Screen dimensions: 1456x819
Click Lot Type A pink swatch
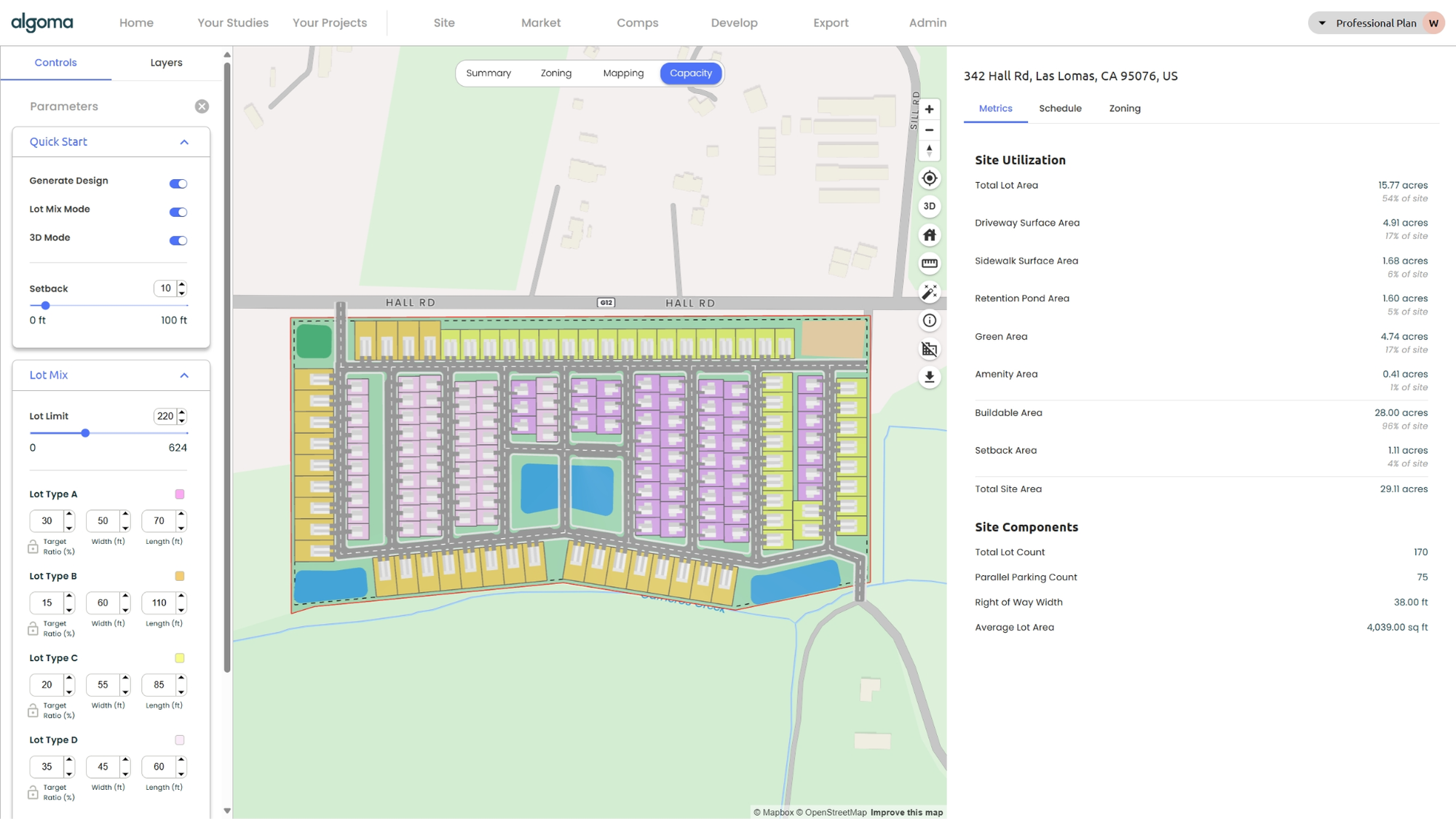point(180,494)
